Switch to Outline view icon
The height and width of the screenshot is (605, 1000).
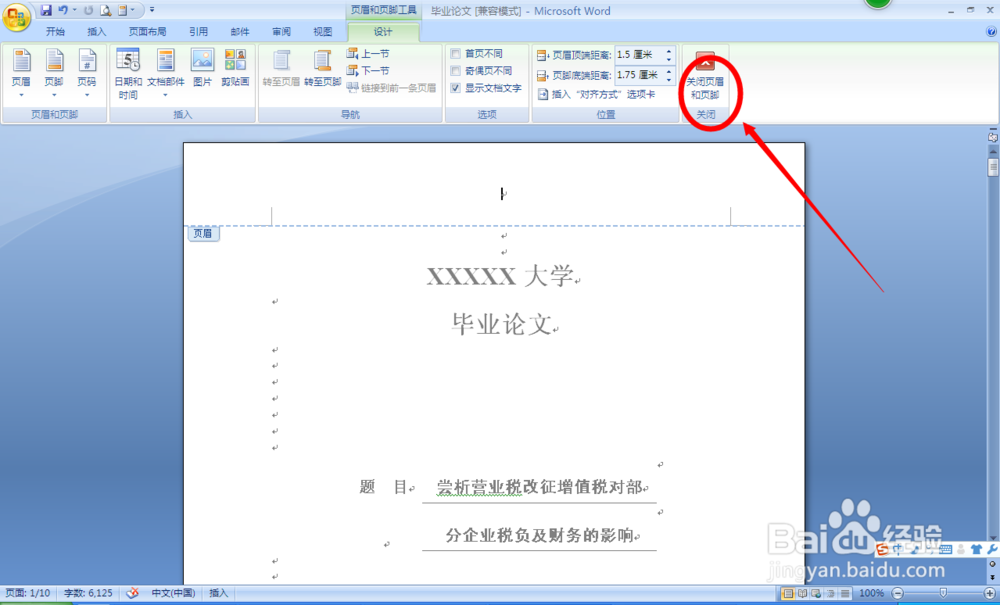click(830, 594)
